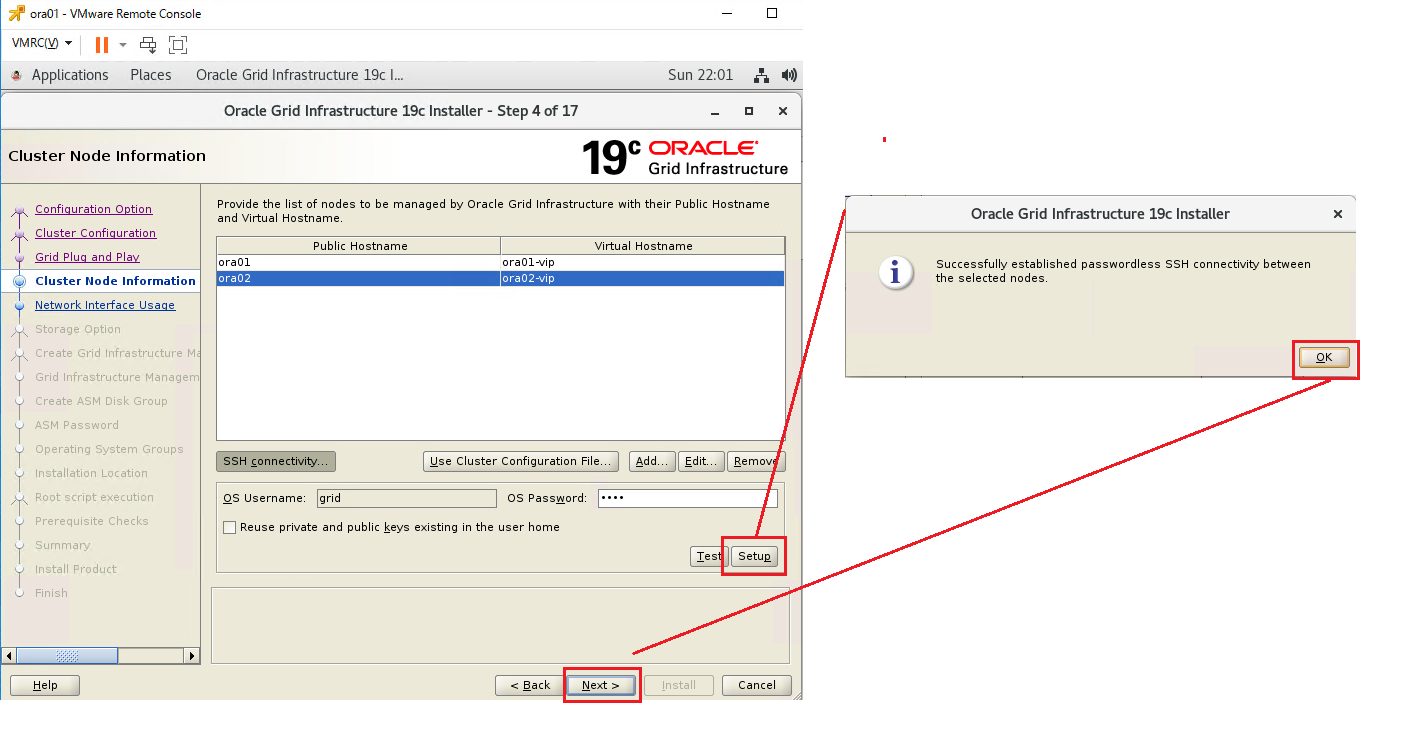Viewport: 1409px width, 743px height.
Task: Click the Remove node button
Action: tap(755, 461)
